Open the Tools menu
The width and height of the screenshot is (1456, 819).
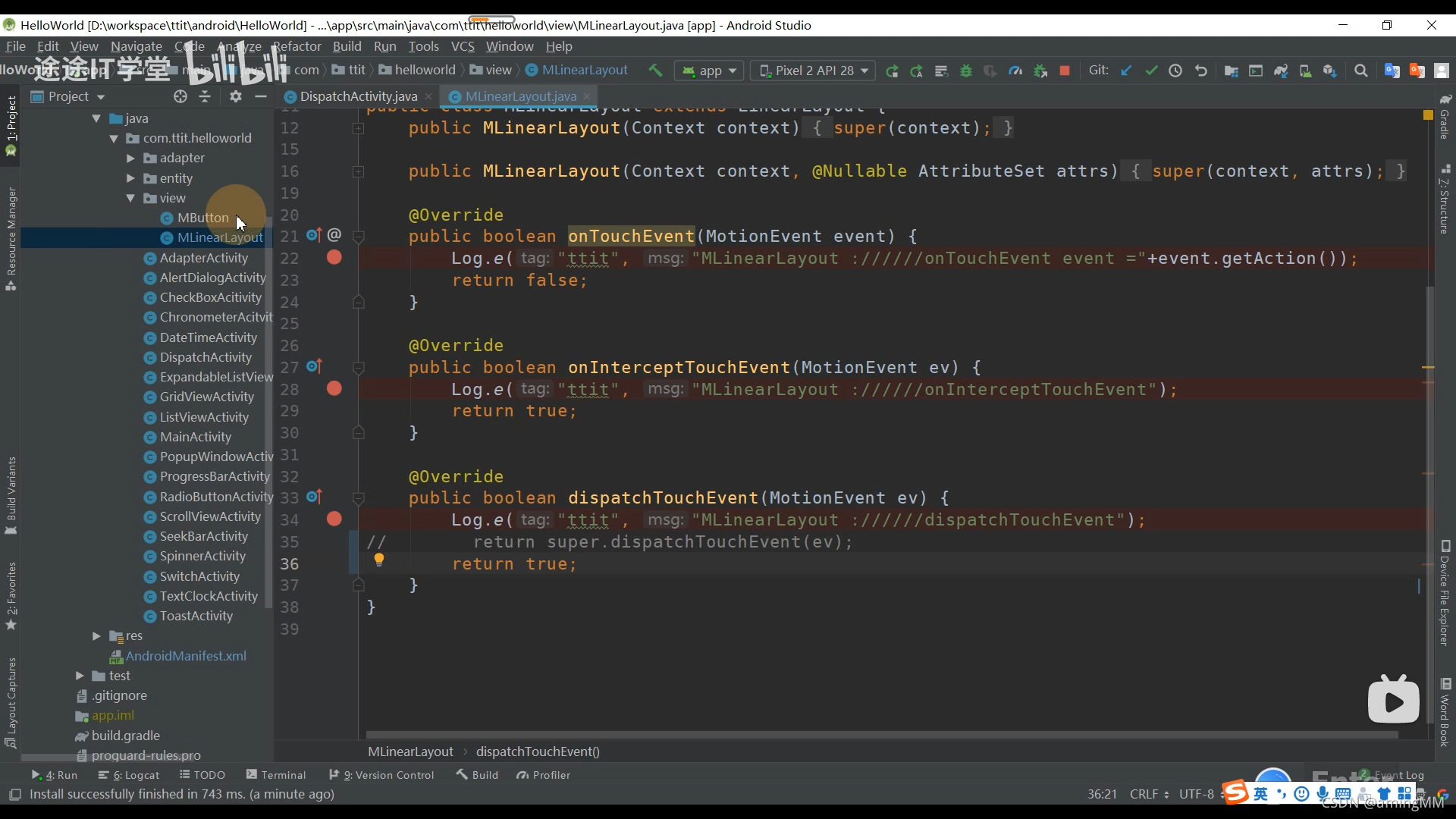(423, 46)
